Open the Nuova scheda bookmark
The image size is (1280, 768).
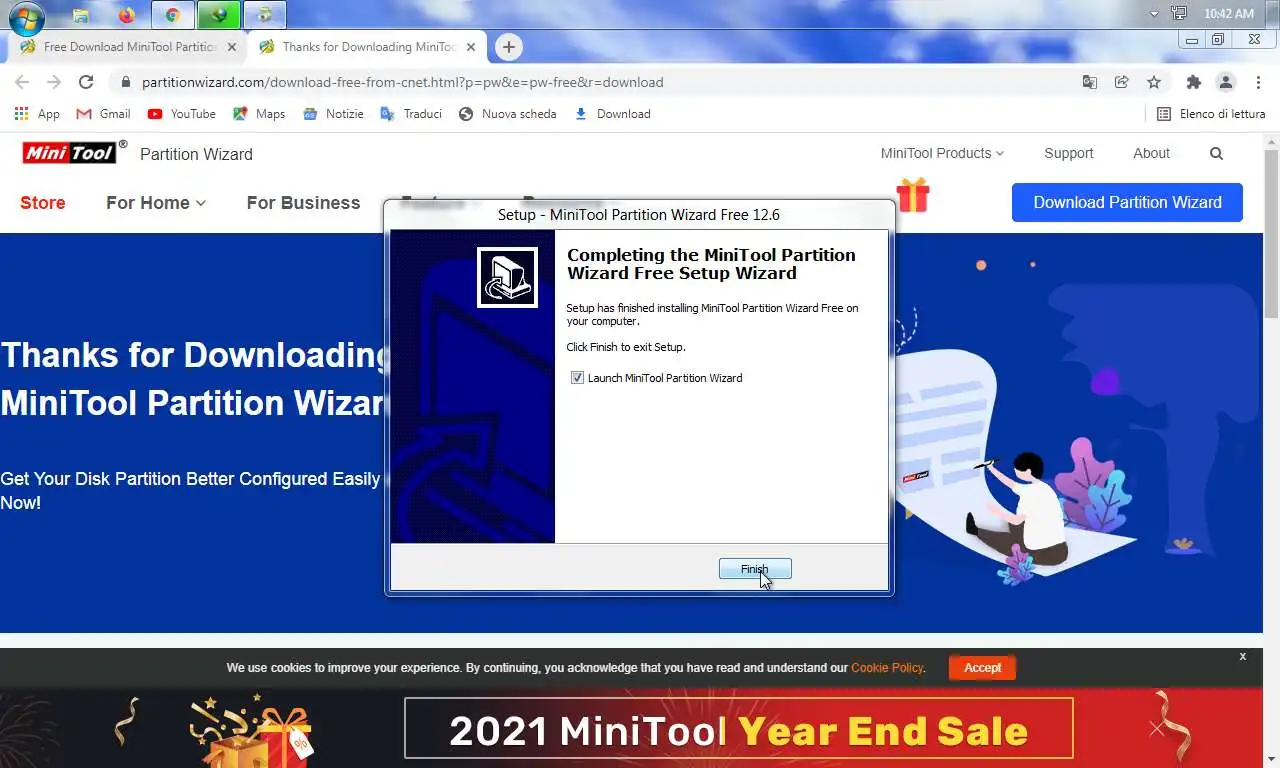507,114
